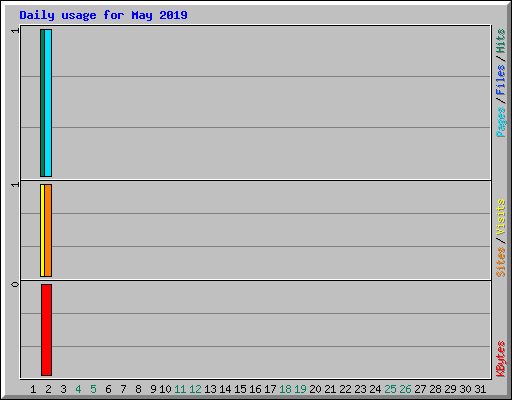This screenshot has height=400, width=512.
Task: Click the y-axis value 1 of Hits chart
Action: tap(15, 31)
